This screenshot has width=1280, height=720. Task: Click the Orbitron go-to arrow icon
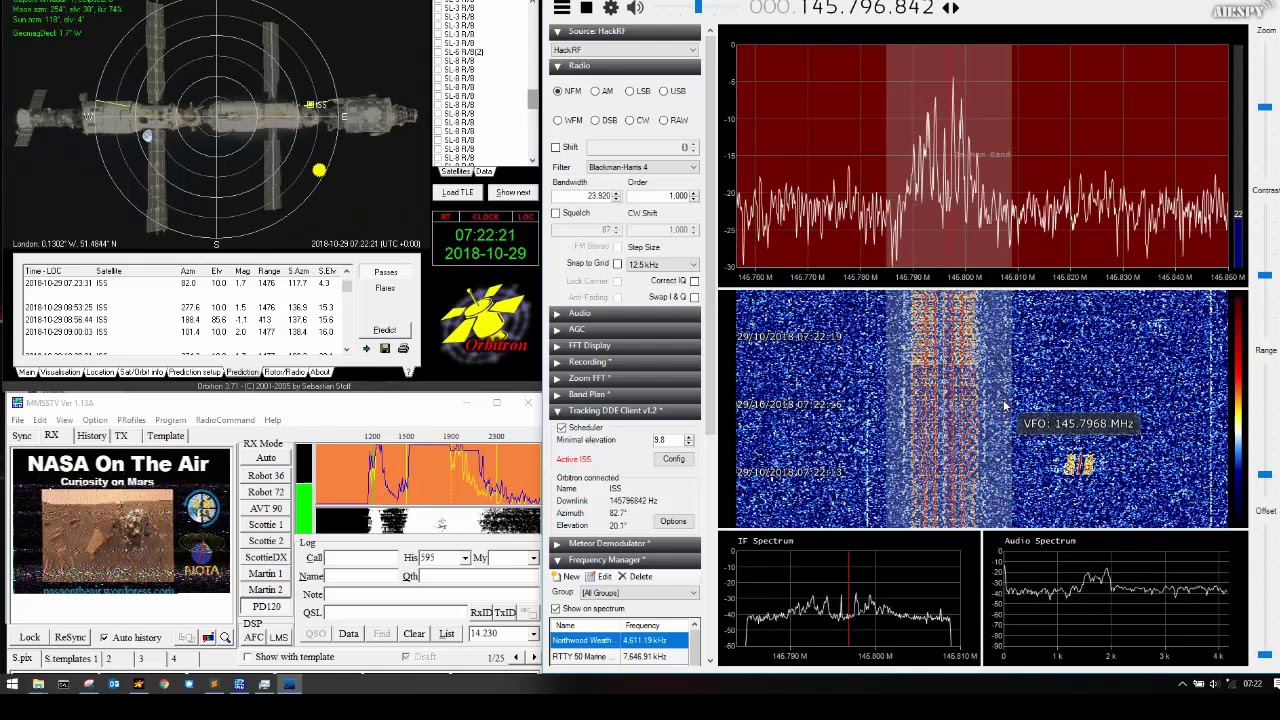(366, 349)
